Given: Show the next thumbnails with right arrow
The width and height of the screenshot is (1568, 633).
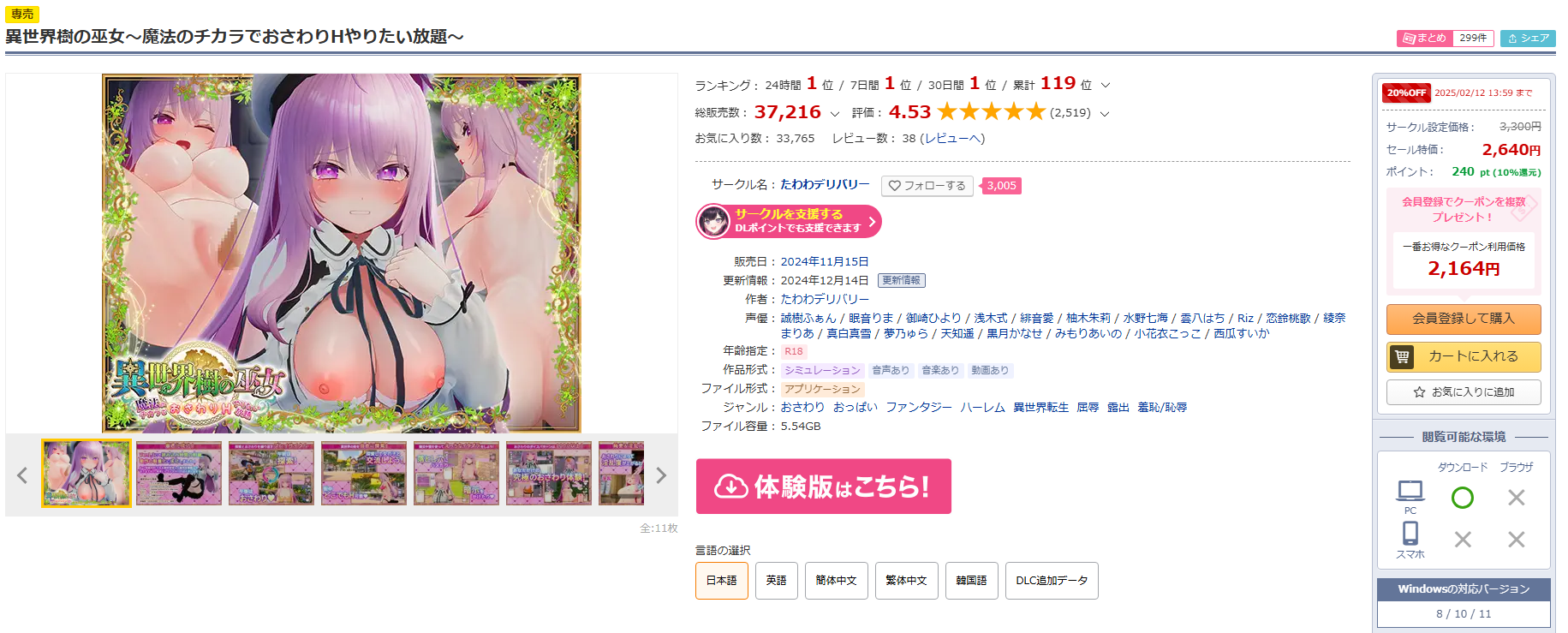Looking at the screenshot, I should coord(661,475).
